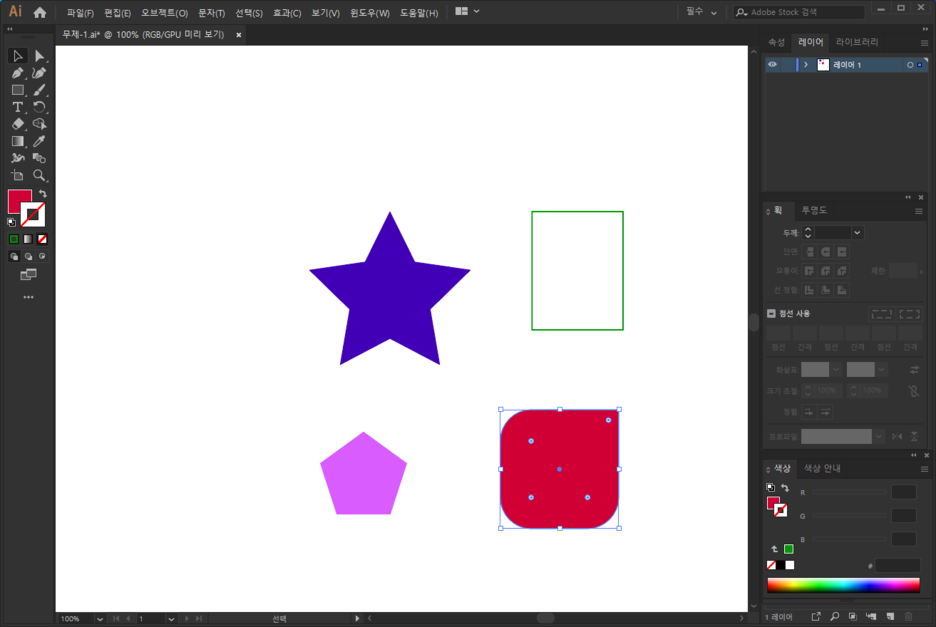936x627 pixels.
Task: Click the Adobe Stock search field
Action: tap(799, 12)
